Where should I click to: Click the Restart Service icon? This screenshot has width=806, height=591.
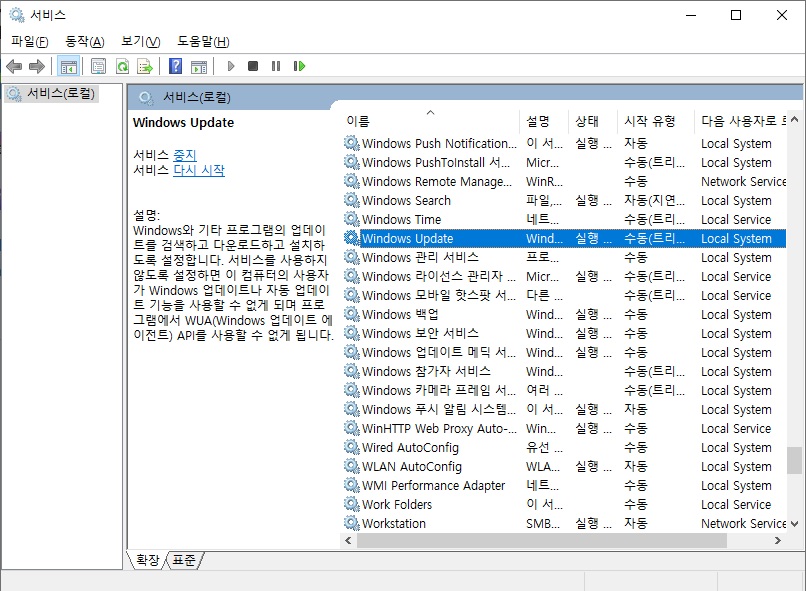point(299,66)
